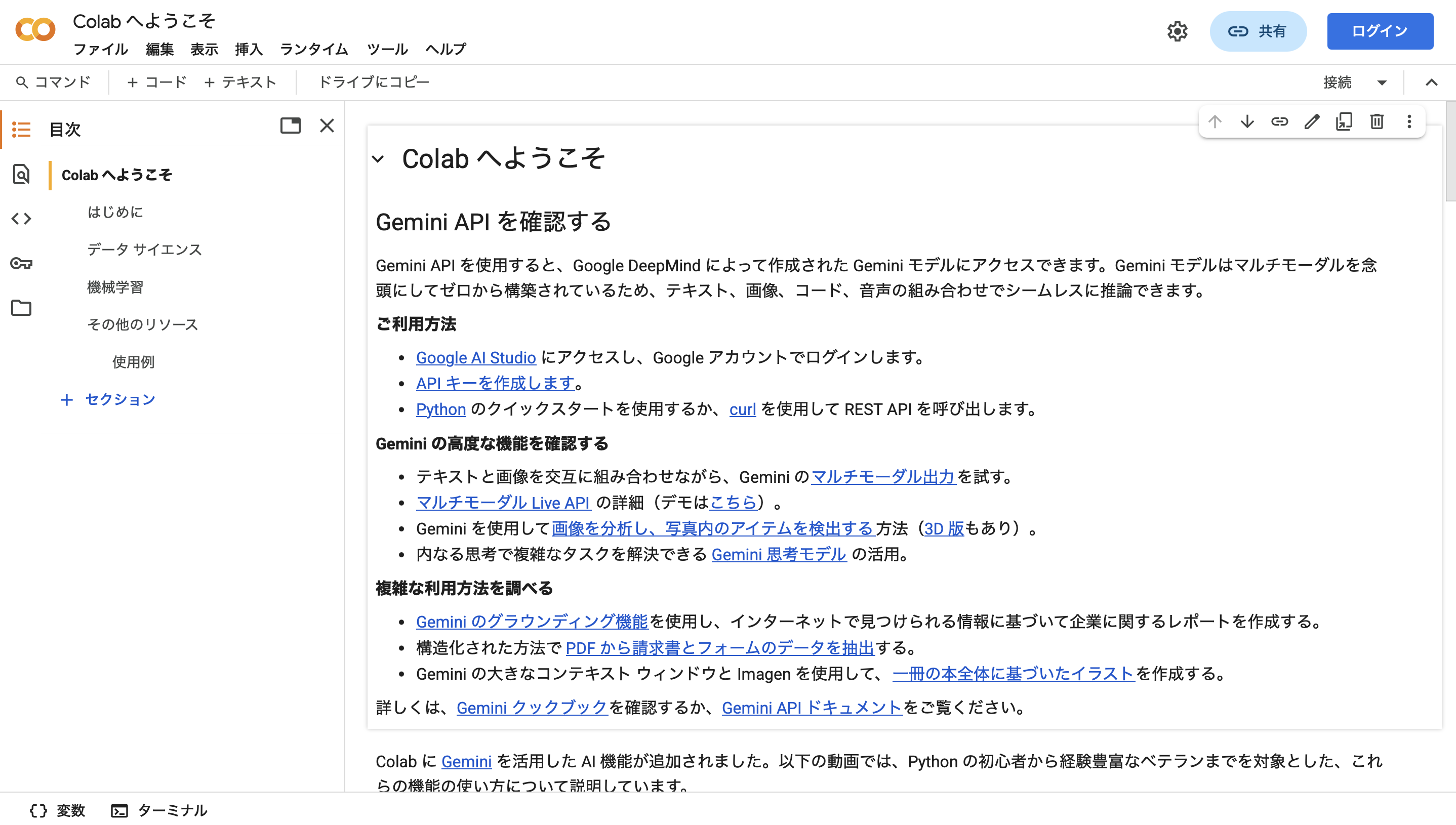Open the find and replace sidebar icon
1456x825 pixels.
pyautogui.click(x=22, y=175)
